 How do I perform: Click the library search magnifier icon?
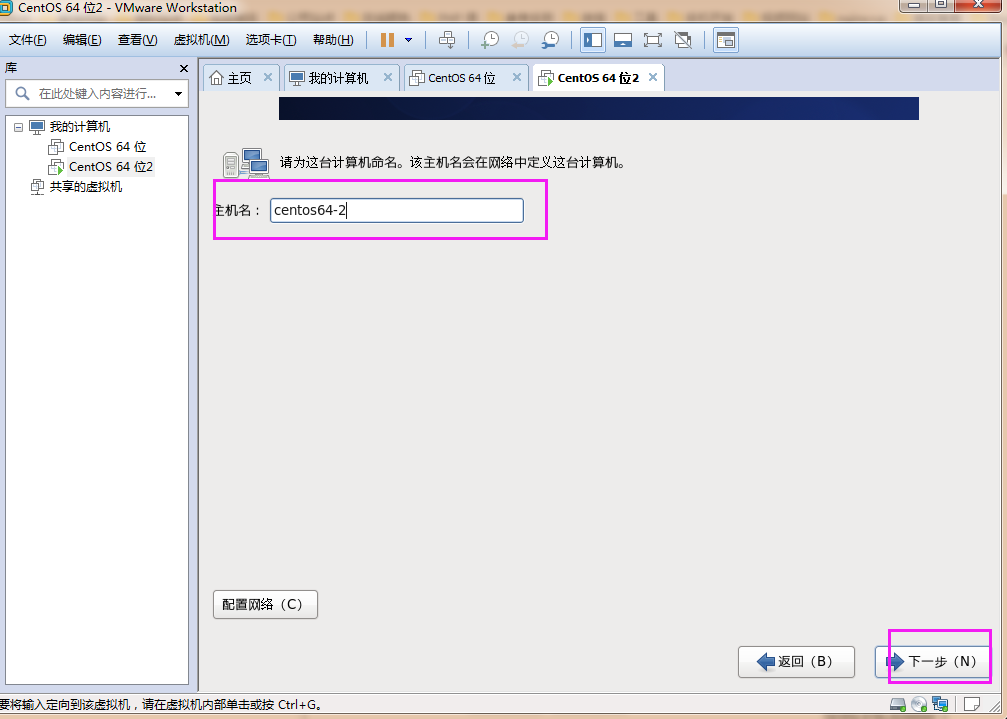click(x=22, y=94)
